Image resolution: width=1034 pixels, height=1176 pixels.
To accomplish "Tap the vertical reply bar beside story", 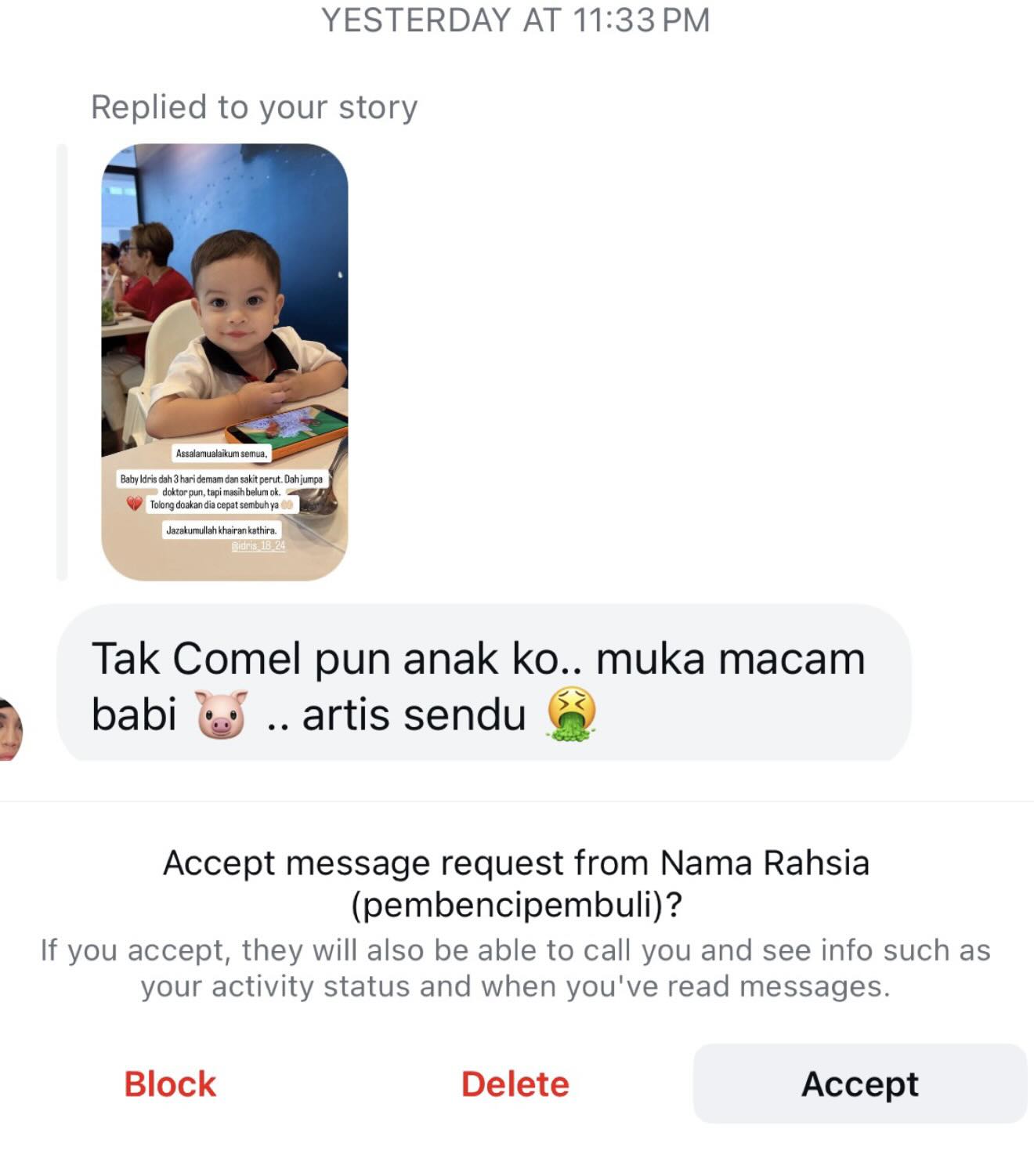I will click(x=62, y=362).
